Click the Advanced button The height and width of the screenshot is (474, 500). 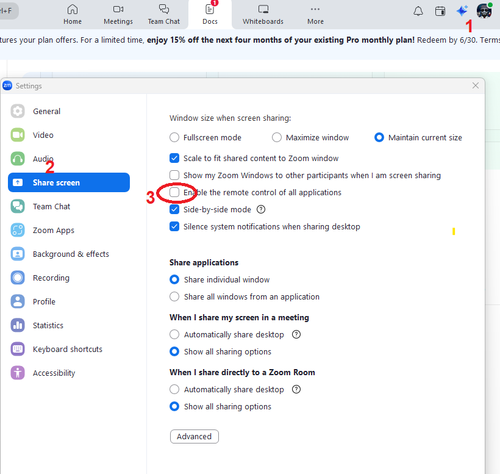pyautogui.click(x=194, y=436)
